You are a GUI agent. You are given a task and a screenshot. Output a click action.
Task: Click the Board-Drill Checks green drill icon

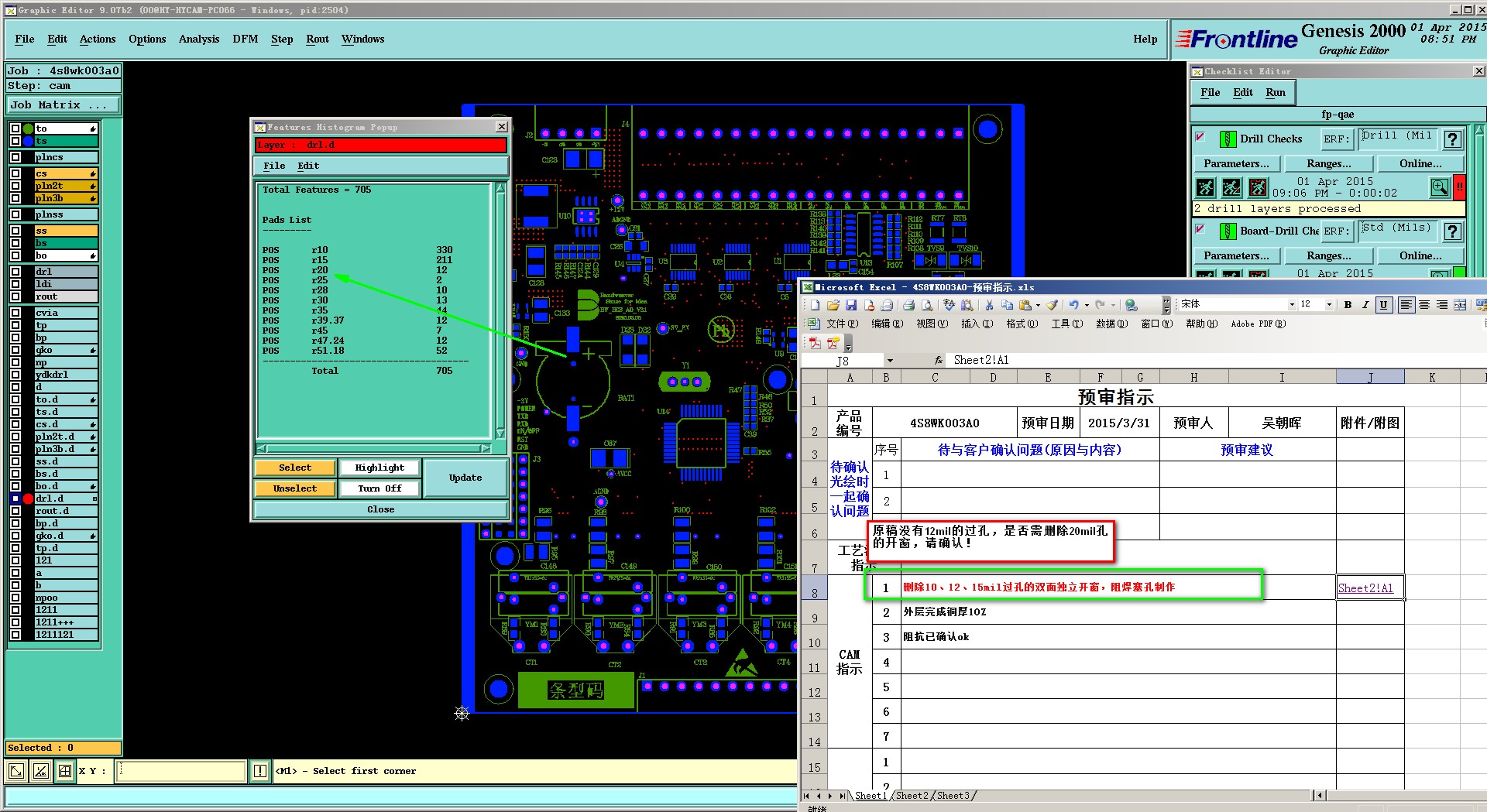point(1228,231)
